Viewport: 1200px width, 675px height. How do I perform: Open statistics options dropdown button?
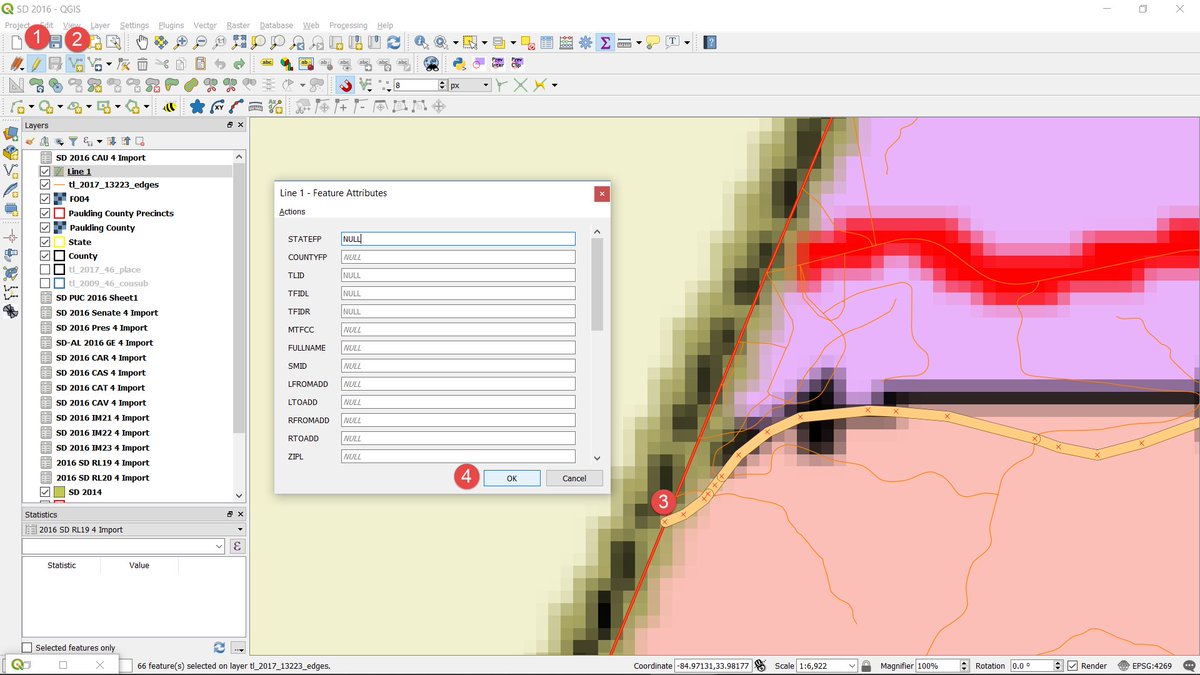(238, 648)
